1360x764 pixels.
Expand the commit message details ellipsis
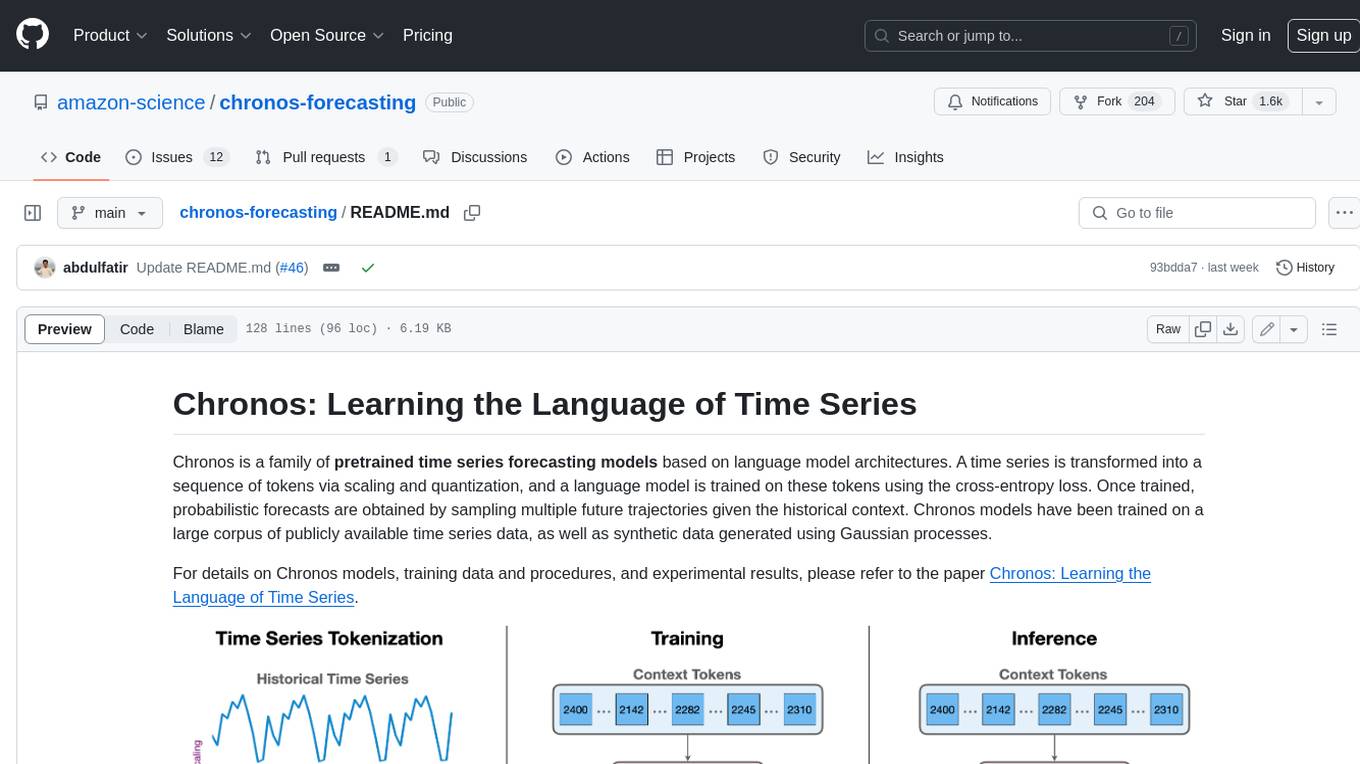[331, 268]
